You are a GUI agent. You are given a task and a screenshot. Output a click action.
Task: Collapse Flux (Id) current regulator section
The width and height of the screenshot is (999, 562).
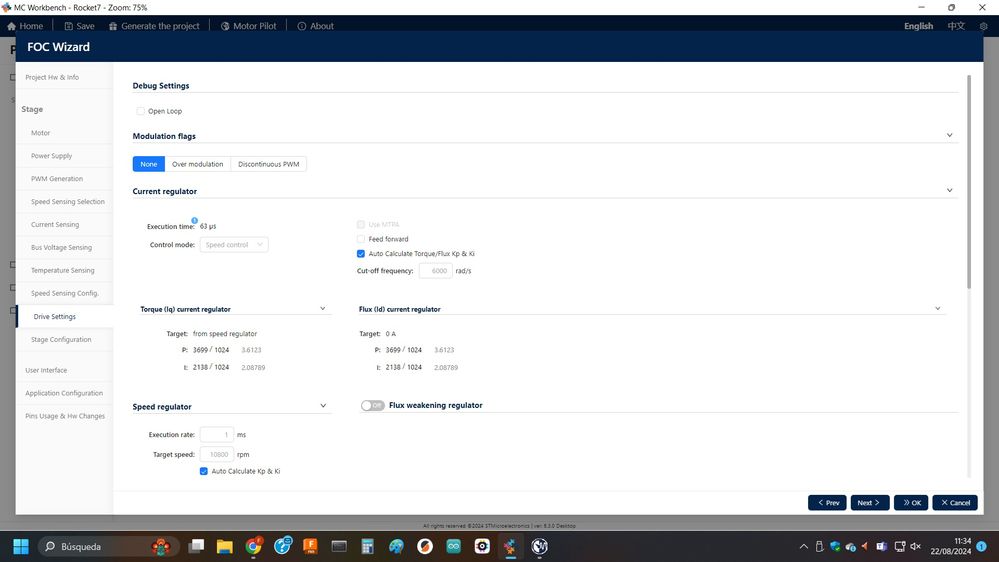(937, 308)
